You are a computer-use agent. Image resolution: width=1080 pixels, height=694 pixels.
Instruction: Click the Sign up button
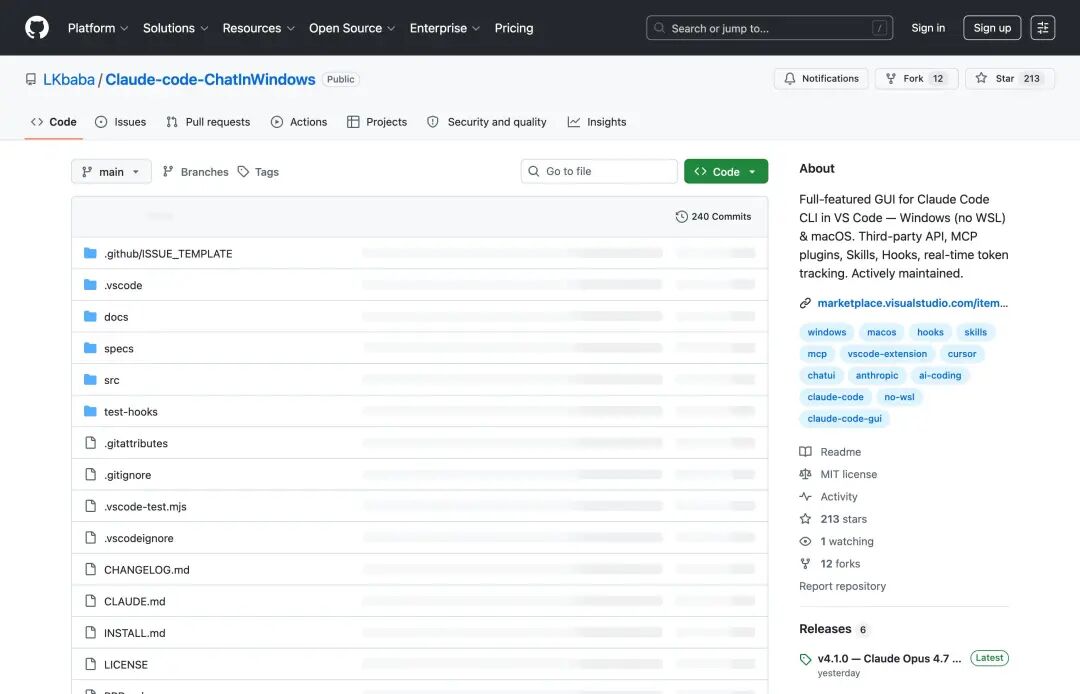[x=992, y=28]
